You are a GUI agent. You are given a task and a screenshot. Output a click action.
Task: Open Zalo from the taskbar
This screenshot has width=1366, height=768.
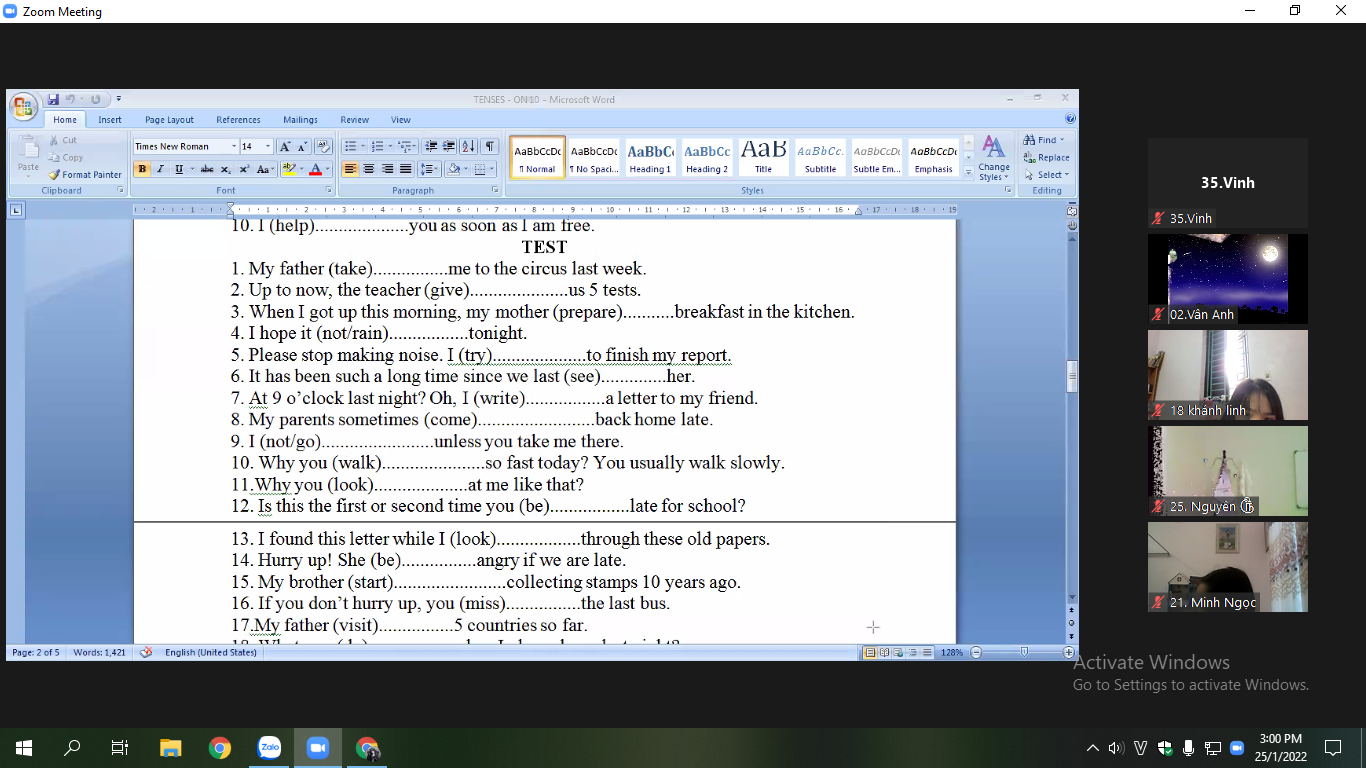(x=269, y=748)
